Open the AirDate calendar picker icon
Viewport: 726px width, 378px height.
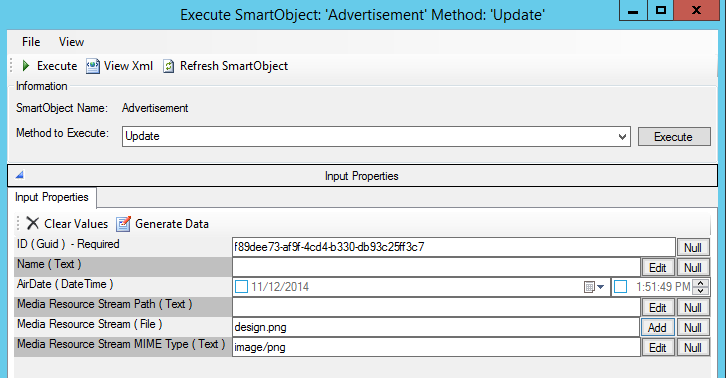click(x=594, y=287)
